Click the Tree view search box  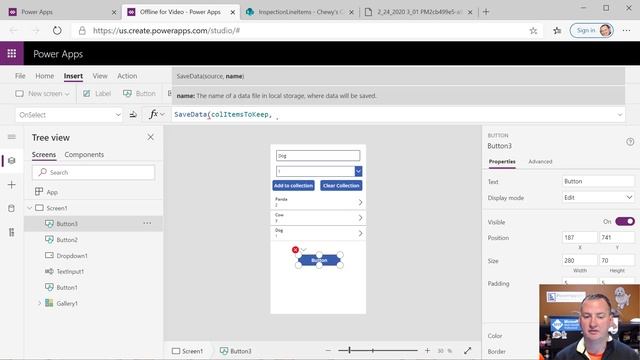(93, 173)
